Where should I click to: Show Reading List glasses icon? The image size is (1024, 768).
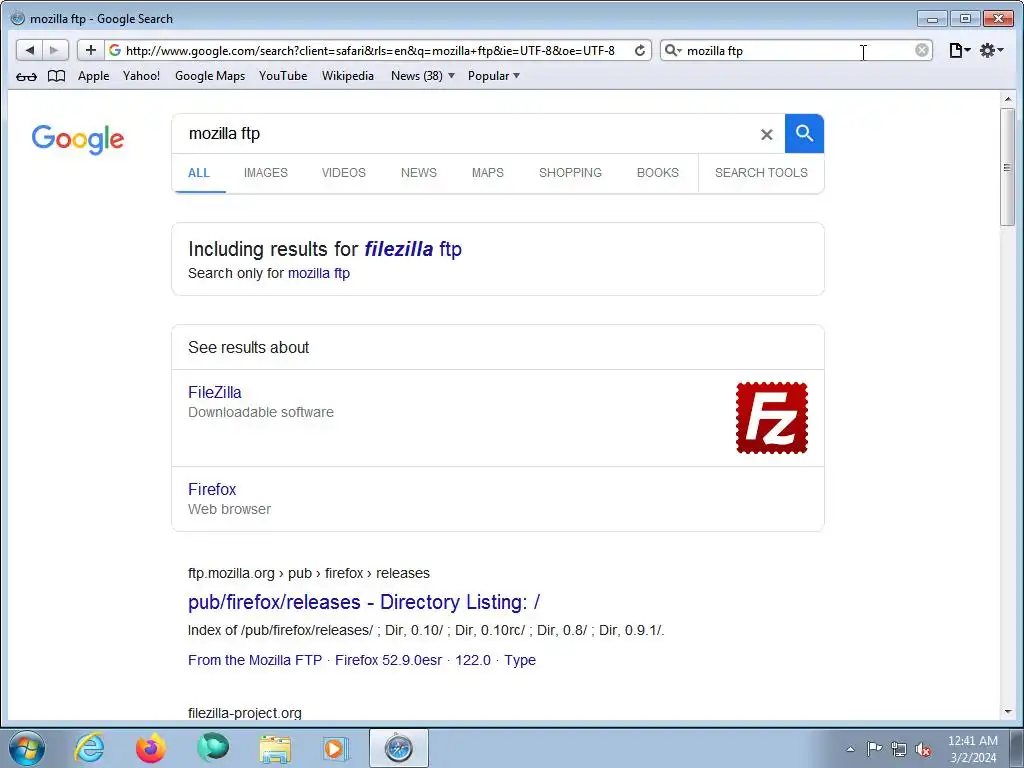[26, 76]
